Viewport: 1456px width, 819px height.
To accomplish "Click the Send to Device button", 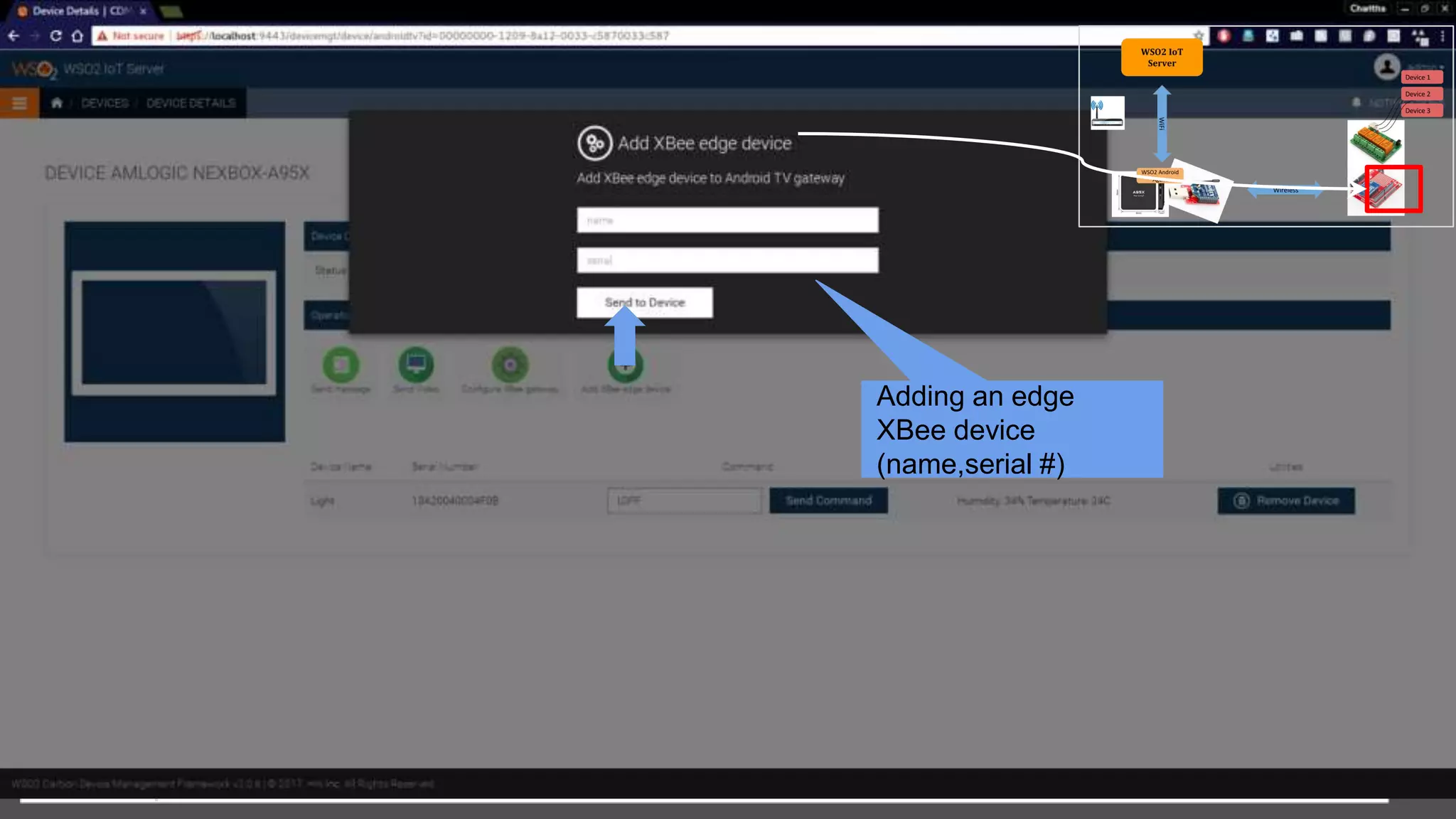I will [x=645, y=302].
